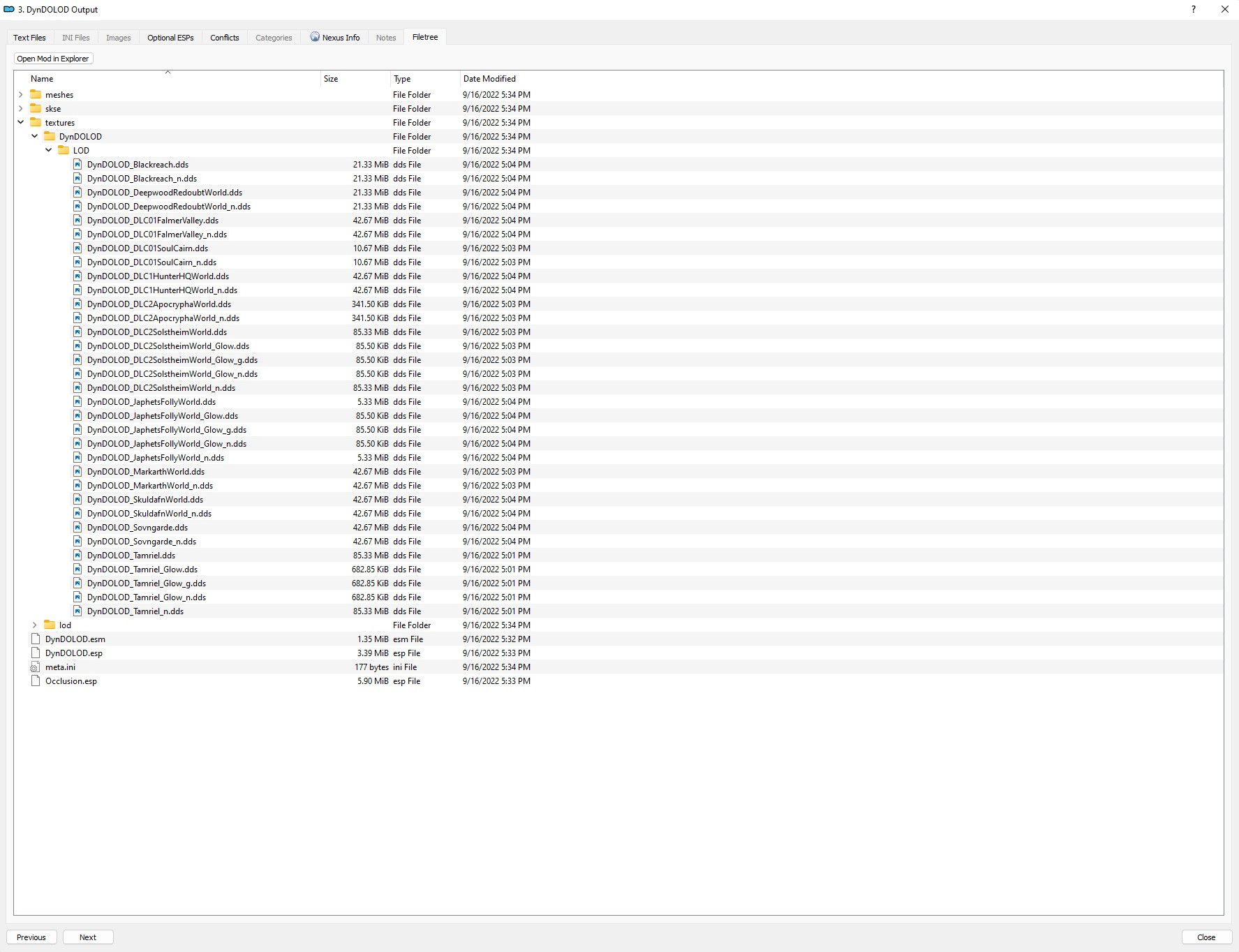Viewport: 1239px width, 952px height.
Task: Click the DynDOLOD_DLC01FalmerValley.dds file icon
Action: click(77, 220)
